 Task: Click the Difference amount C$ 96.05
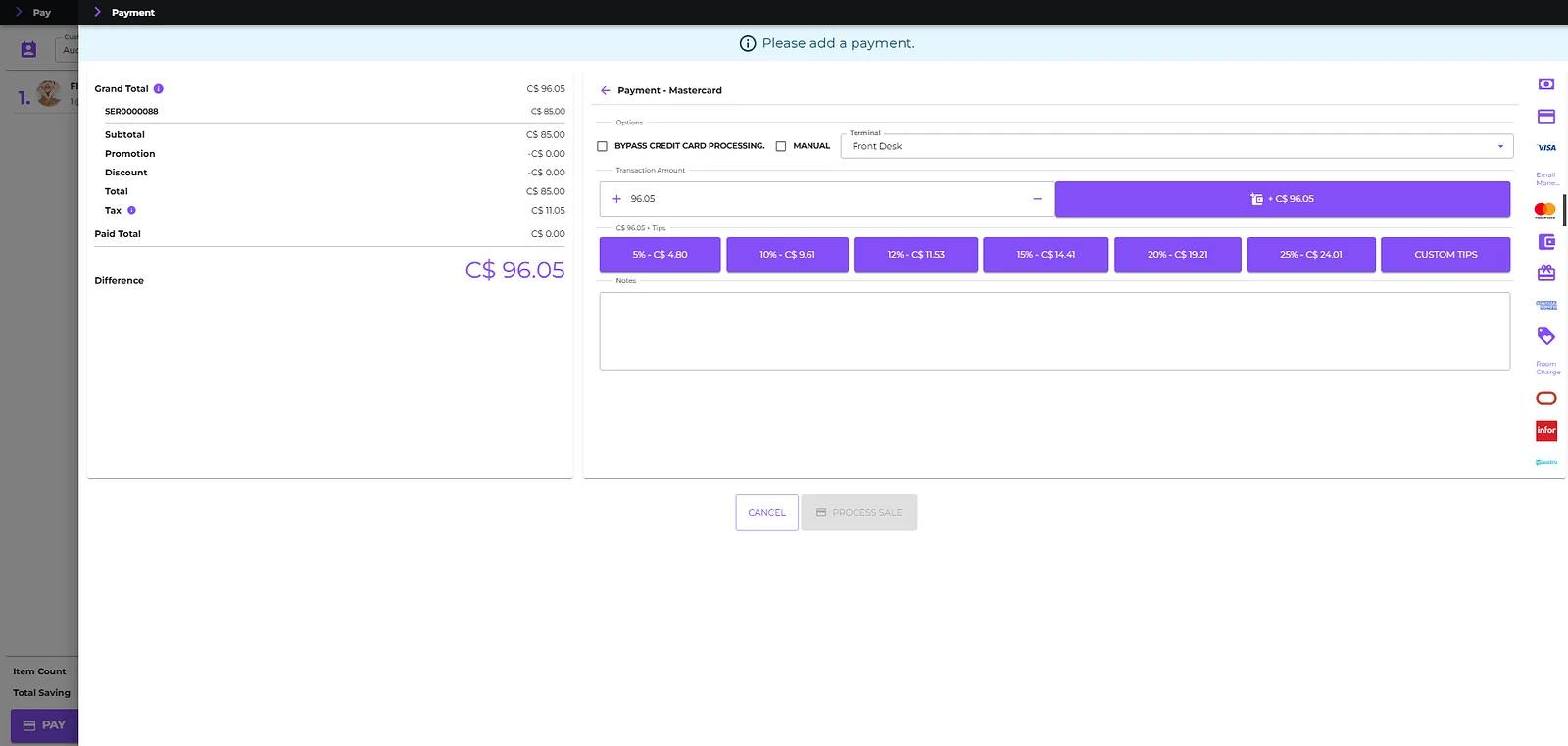click(x=514, y=271)
